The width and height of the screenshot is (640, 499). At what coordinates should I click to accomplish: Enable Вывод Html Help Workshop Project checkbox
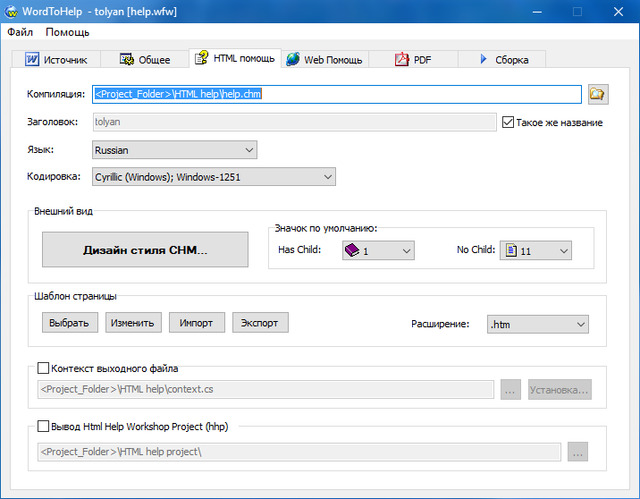click(x=43, y=426)
